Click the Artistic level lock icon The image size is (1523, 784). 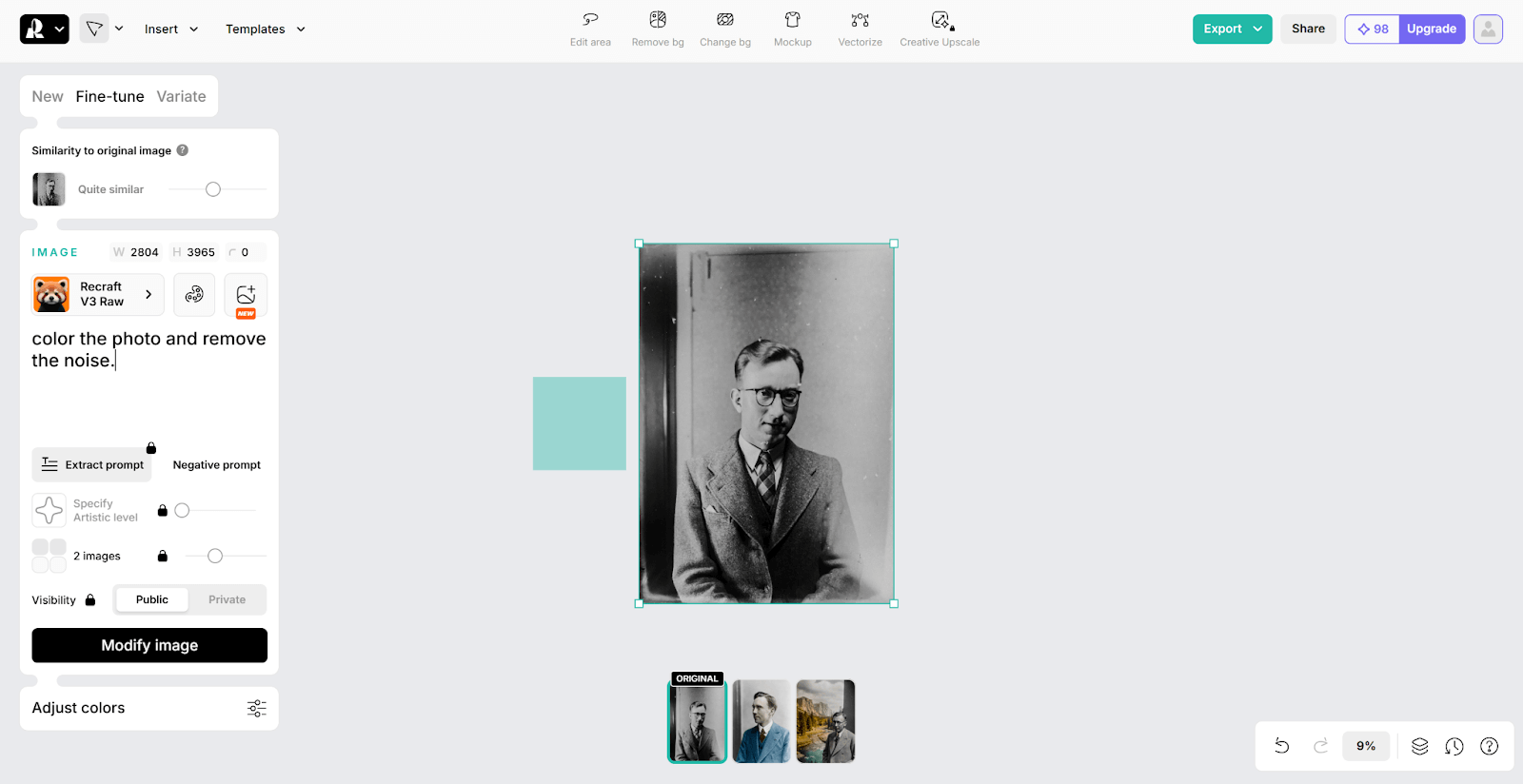pos(162,511)
